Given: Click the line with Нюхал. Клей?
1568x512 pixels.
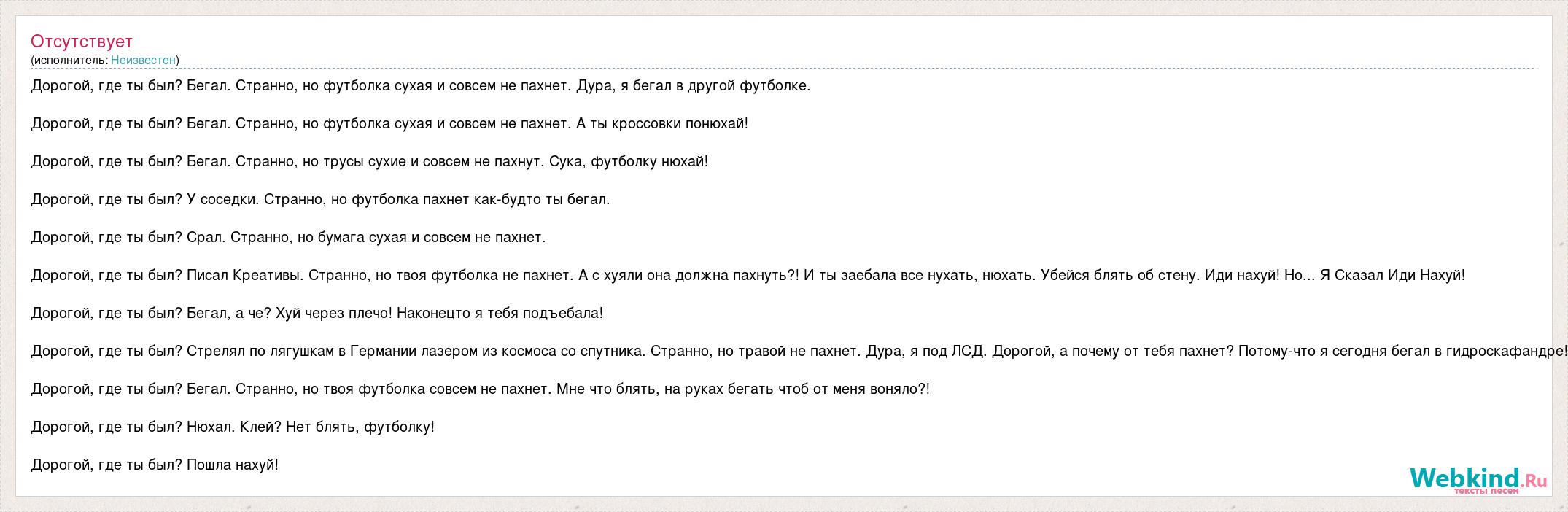Looking at the screenshot, I should [x=233, y=427].
